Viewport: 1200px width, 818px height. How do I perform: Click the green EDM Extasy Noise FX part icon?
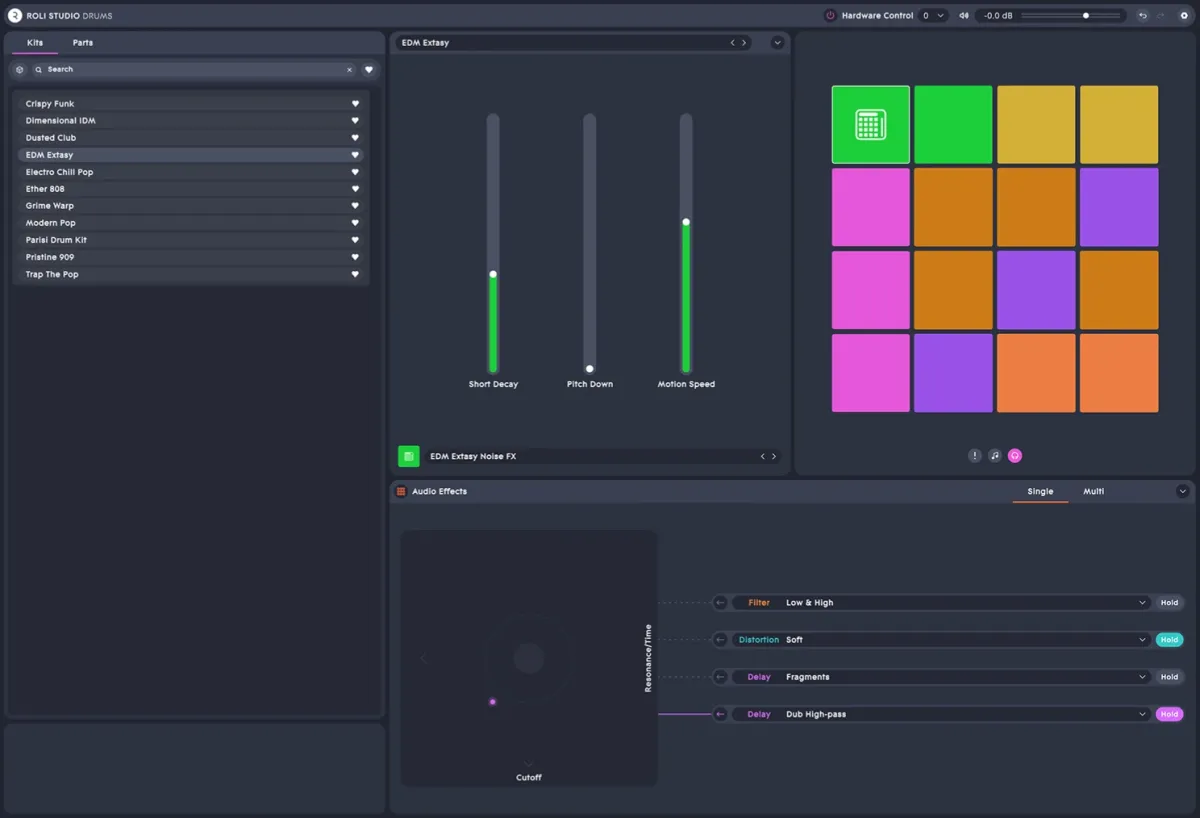coord(409,456)
